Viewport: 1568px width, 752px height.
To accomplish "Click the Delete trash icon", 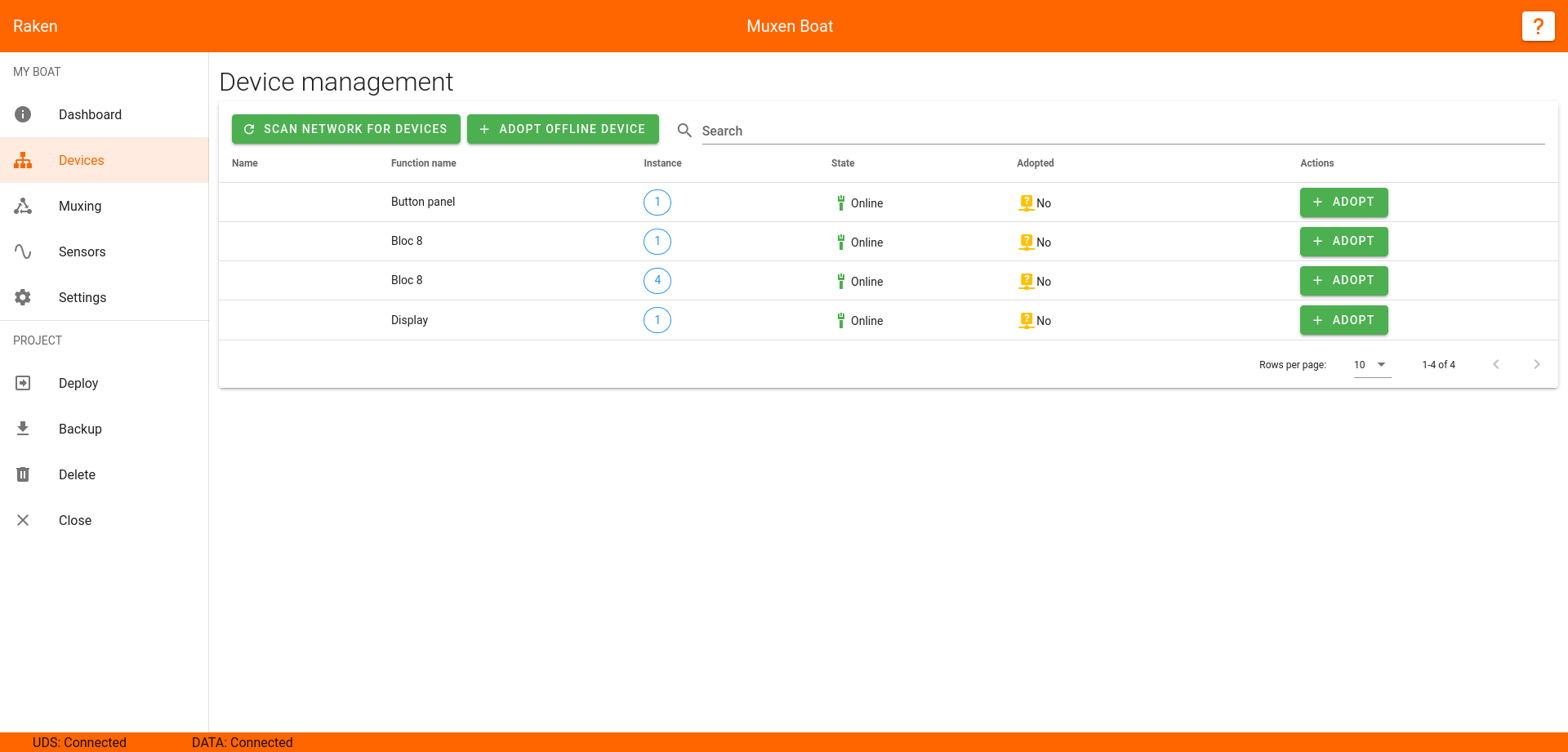I will tap(23, 474).
